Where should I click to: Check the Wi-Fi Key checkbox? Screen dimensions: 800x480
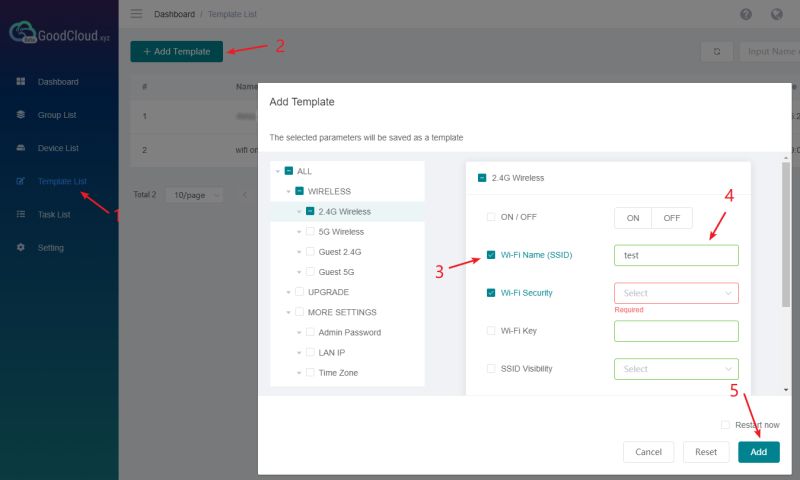click(491, 331)
